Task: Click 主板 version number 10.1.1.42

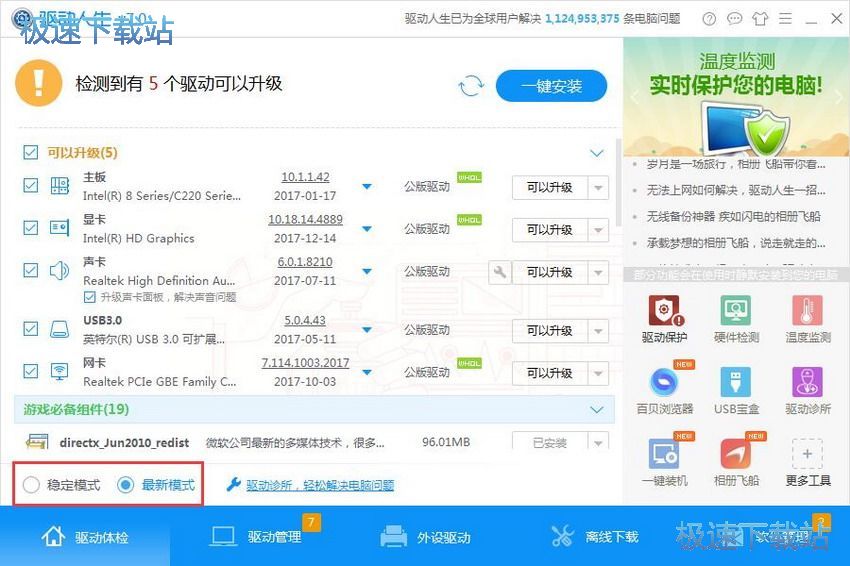Action: click(305, 177)
